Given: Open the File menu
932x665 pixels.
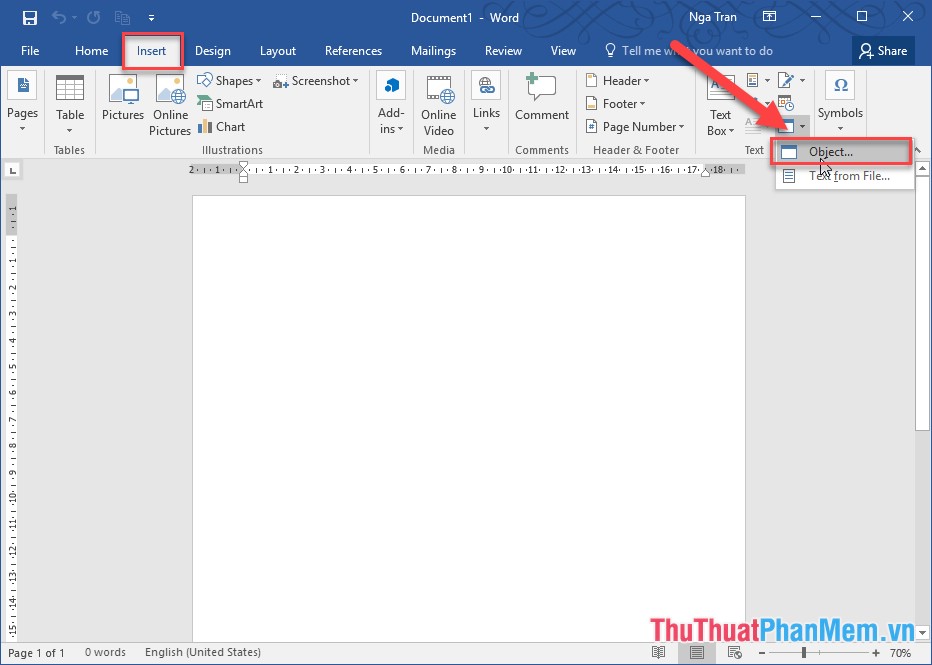Looking at the screenshot, I should (x=30, y=51).
